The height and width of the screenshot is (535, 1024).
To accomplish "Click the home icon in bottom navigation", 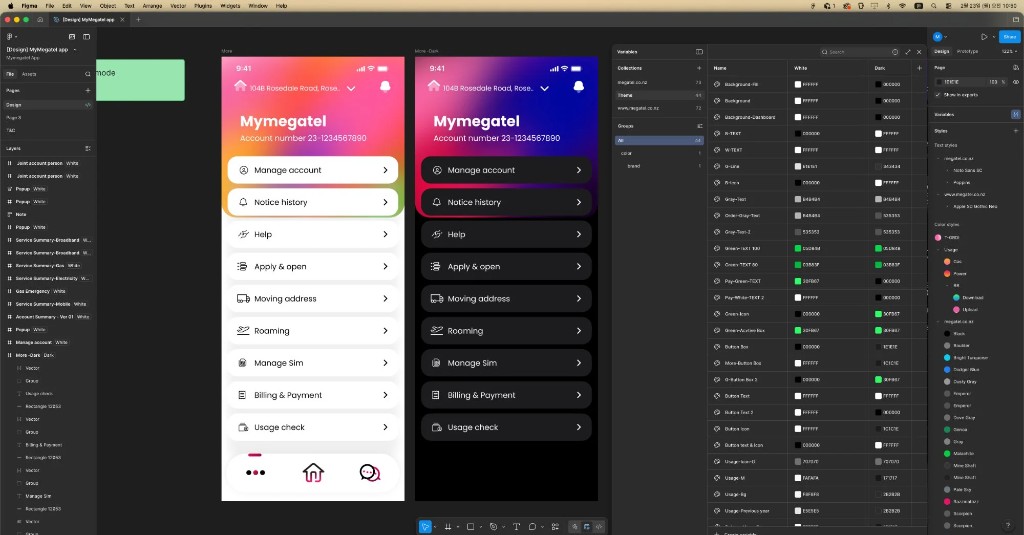I will tap(313, 472).
